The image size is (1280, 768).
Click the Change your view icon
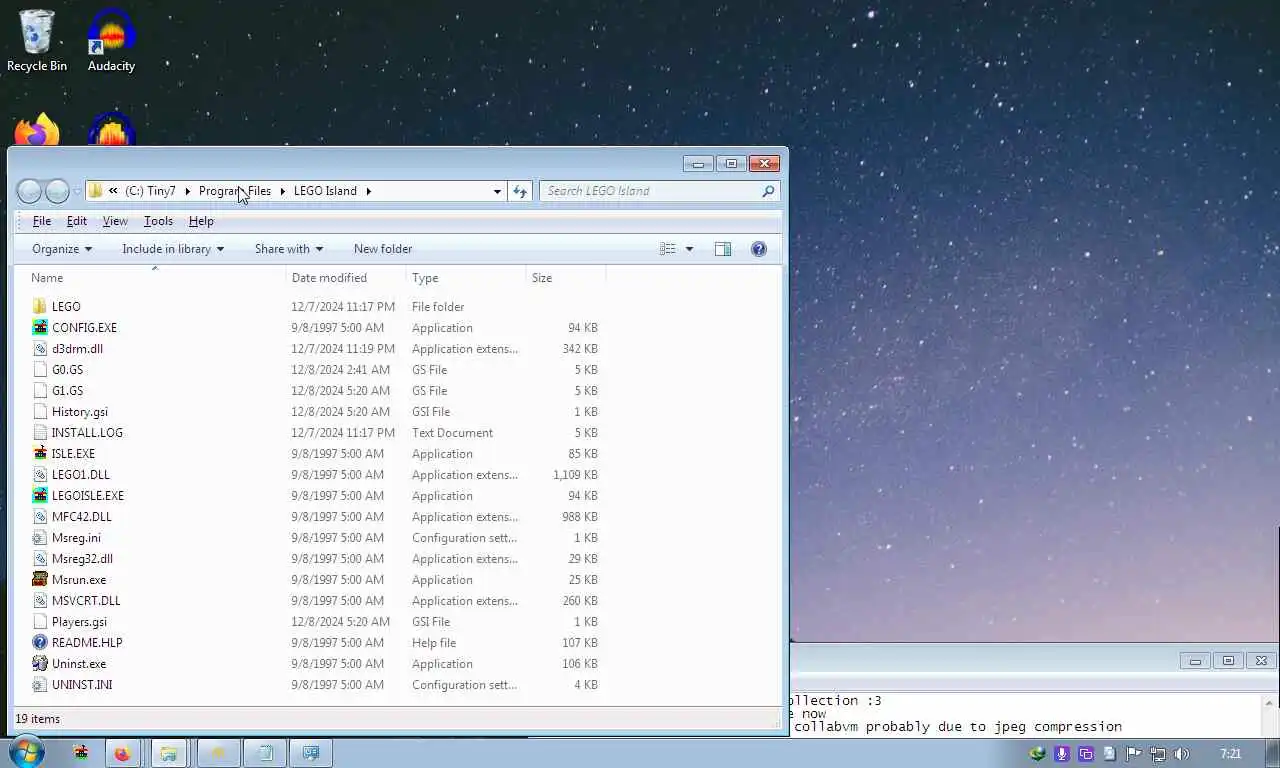coord(668,249)
